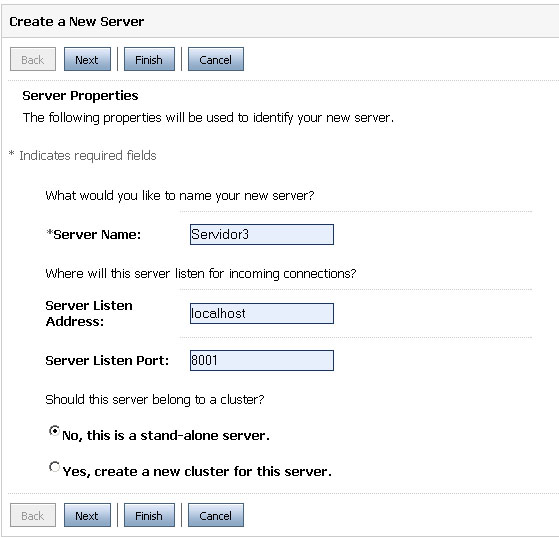Focus the Server Listen Address field with localhost

coord(262,314)
